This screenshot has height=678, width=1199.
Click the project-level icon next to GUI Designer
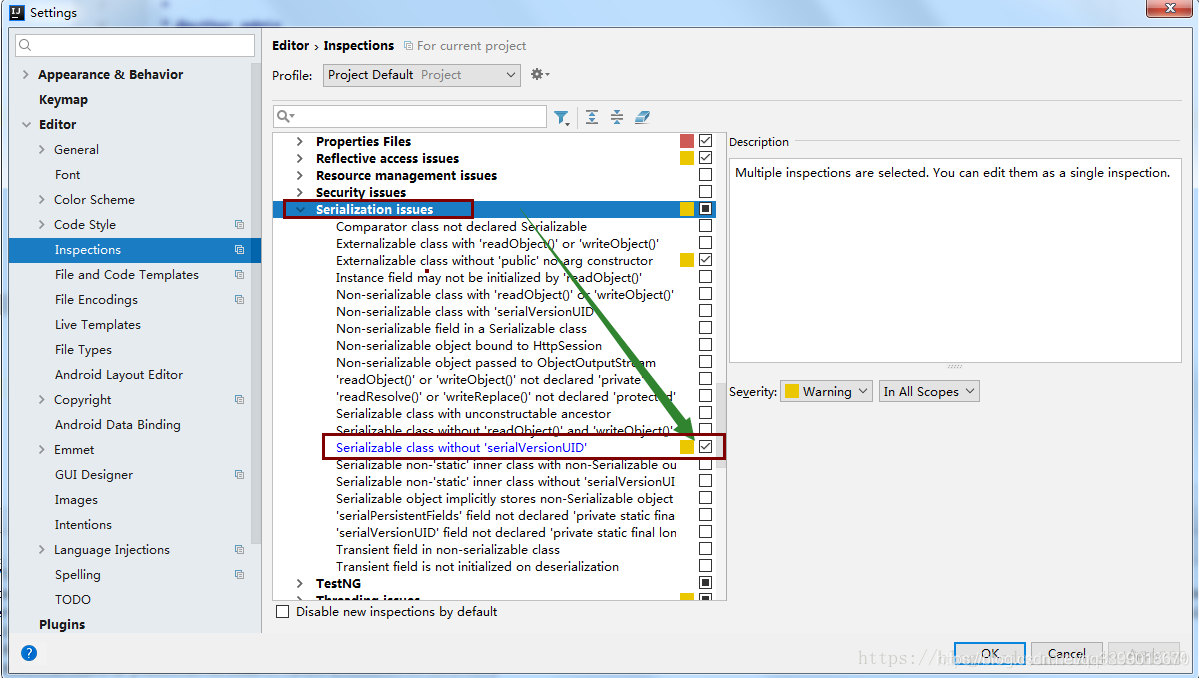pyautogui.click(x=239, y=475)
